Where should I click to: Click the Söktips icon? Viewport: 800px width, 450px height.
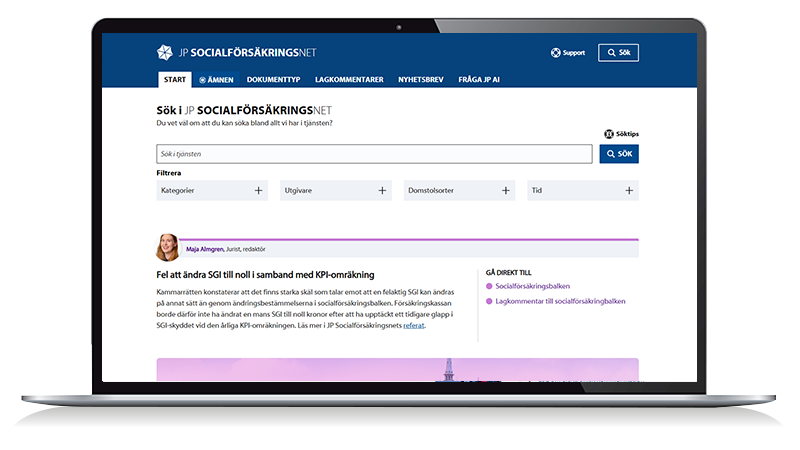(x=609, y=134)
